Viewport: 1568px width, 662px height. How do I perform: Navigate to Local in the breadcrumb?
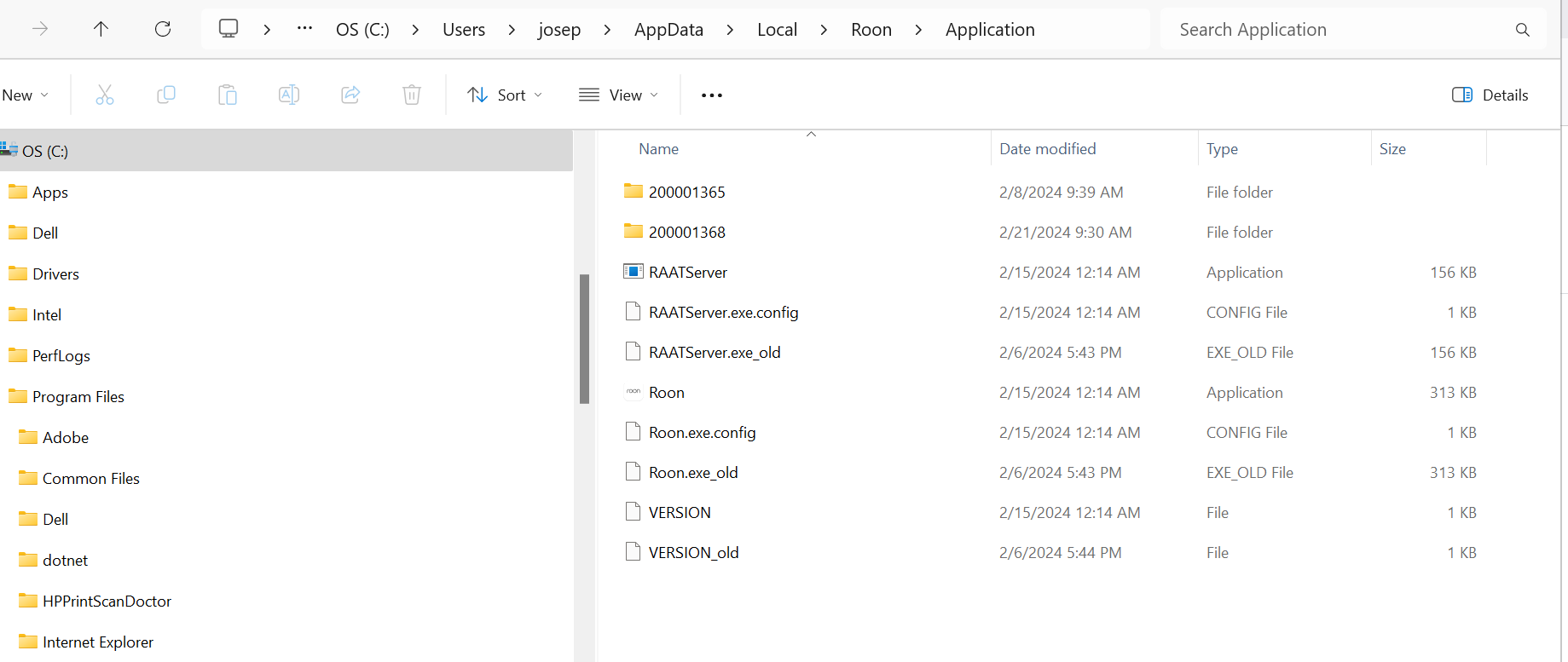(777, 30)
